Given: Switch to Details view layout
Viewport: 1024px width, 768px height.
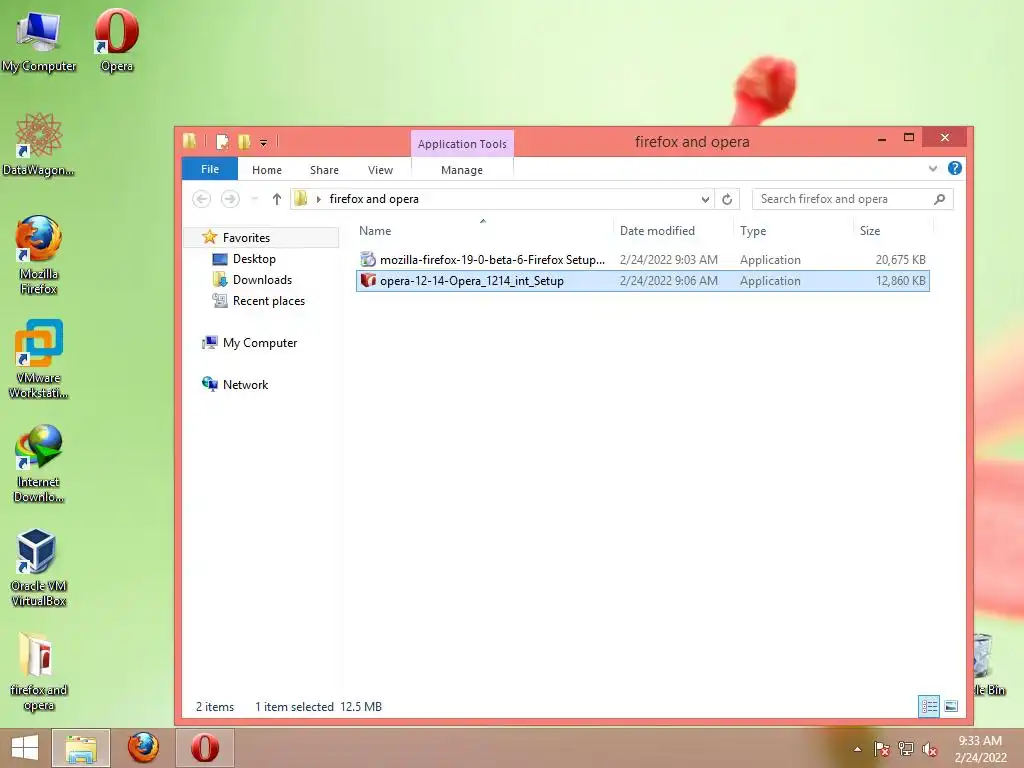Looking at the screenshot, I should [929, 706].
